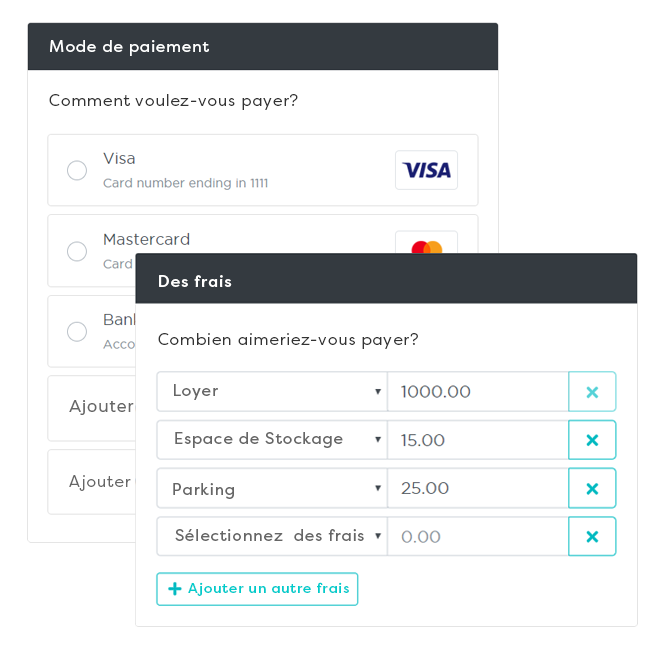Select the bank account radio button
Viewport: 662px width, 654px height.
[77, 331]
